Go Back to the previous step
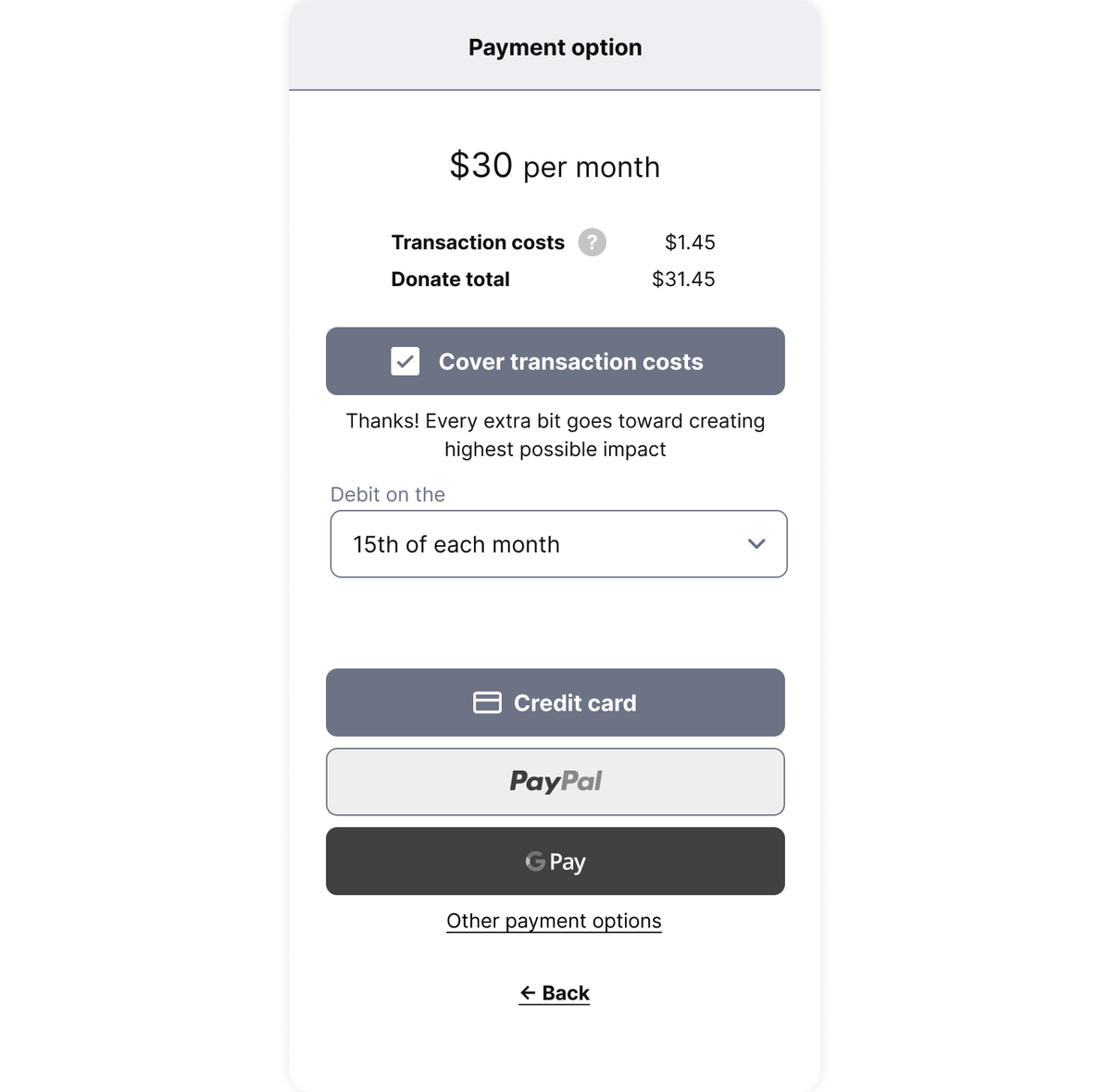This screenshot has width=1111, height=1092. 565,993
